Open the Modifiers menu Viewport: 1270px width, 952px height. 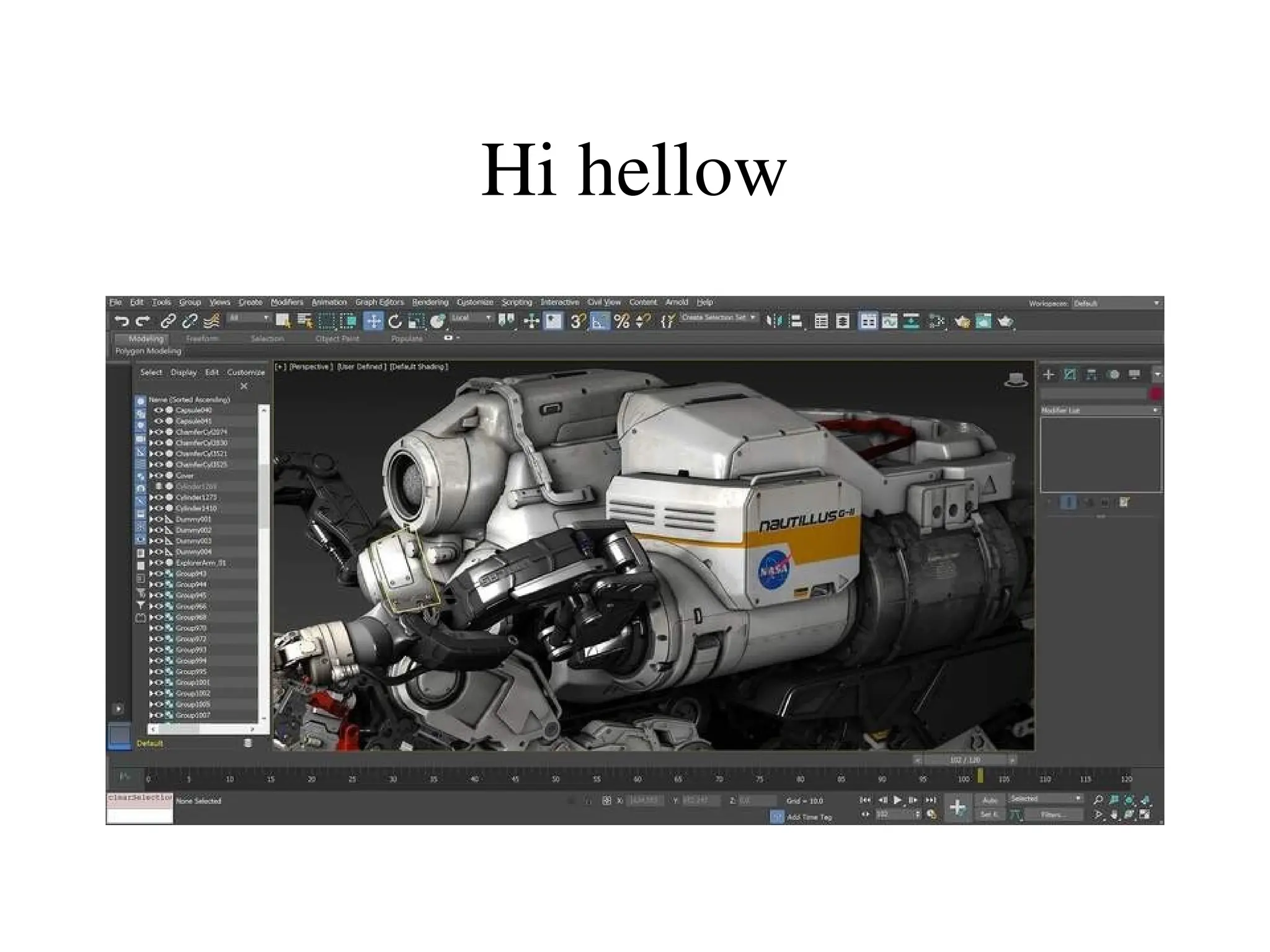(x=286, y=302)
